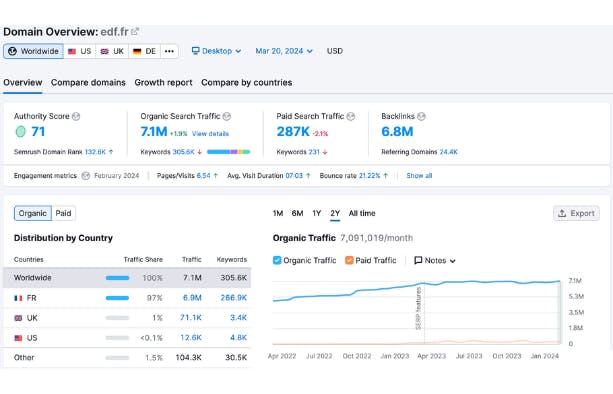Toggle Paid Traffic checkbox
This screenshot has width=613, height=394.
point(349,260)
